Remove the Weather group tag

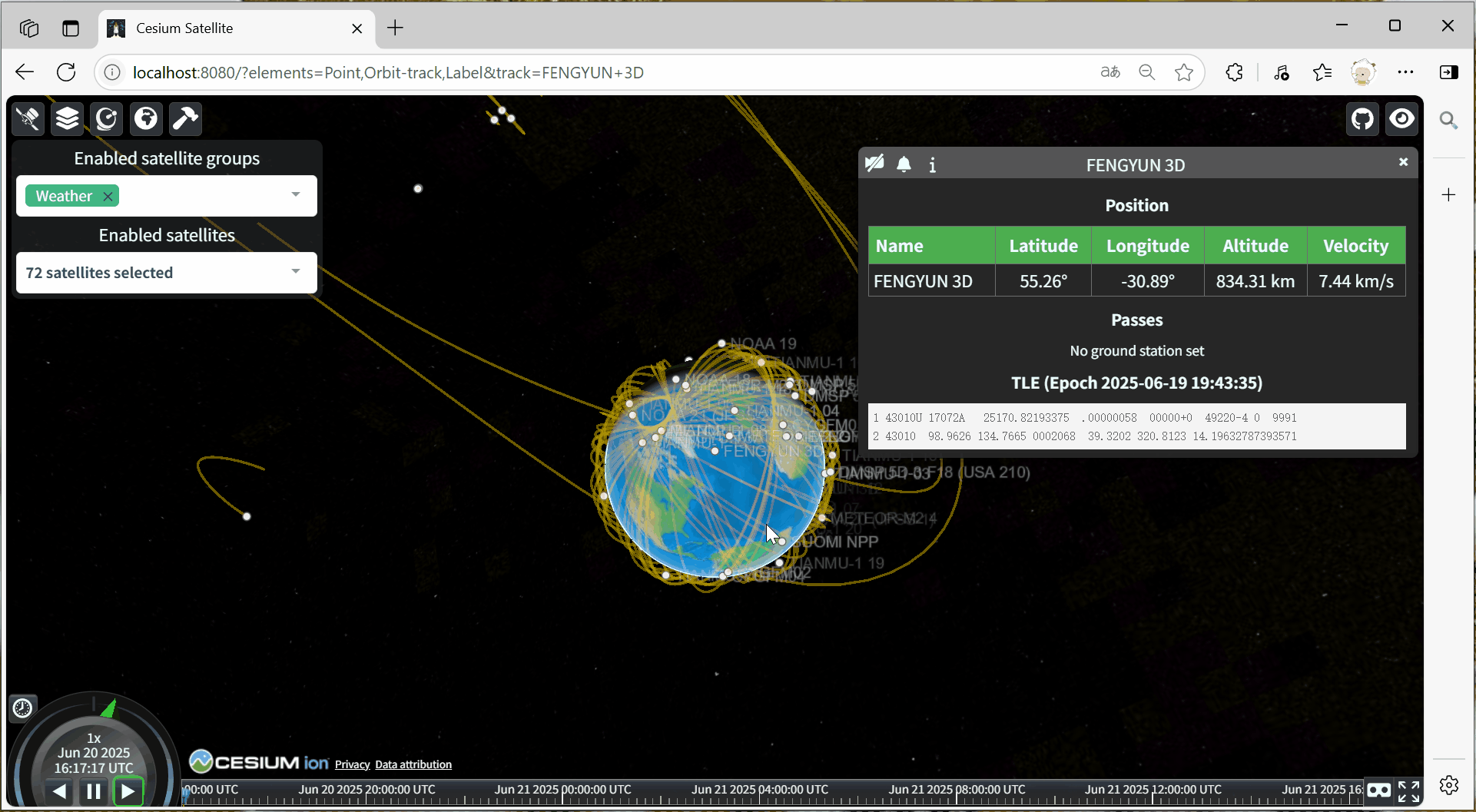(x=108, y=196)
